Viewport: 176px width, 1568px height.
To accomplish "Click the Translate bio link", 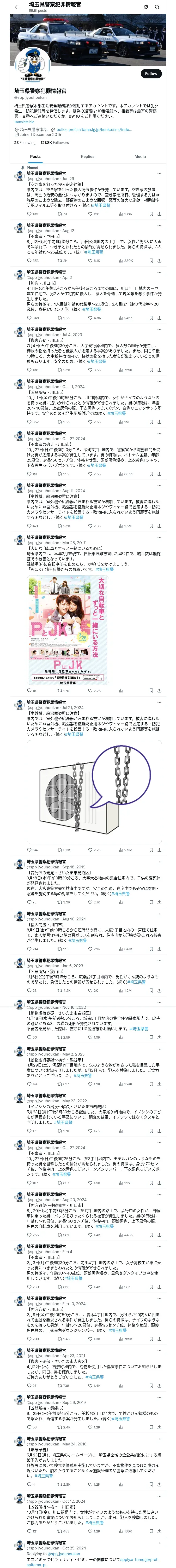I will (x=24, y=122).
